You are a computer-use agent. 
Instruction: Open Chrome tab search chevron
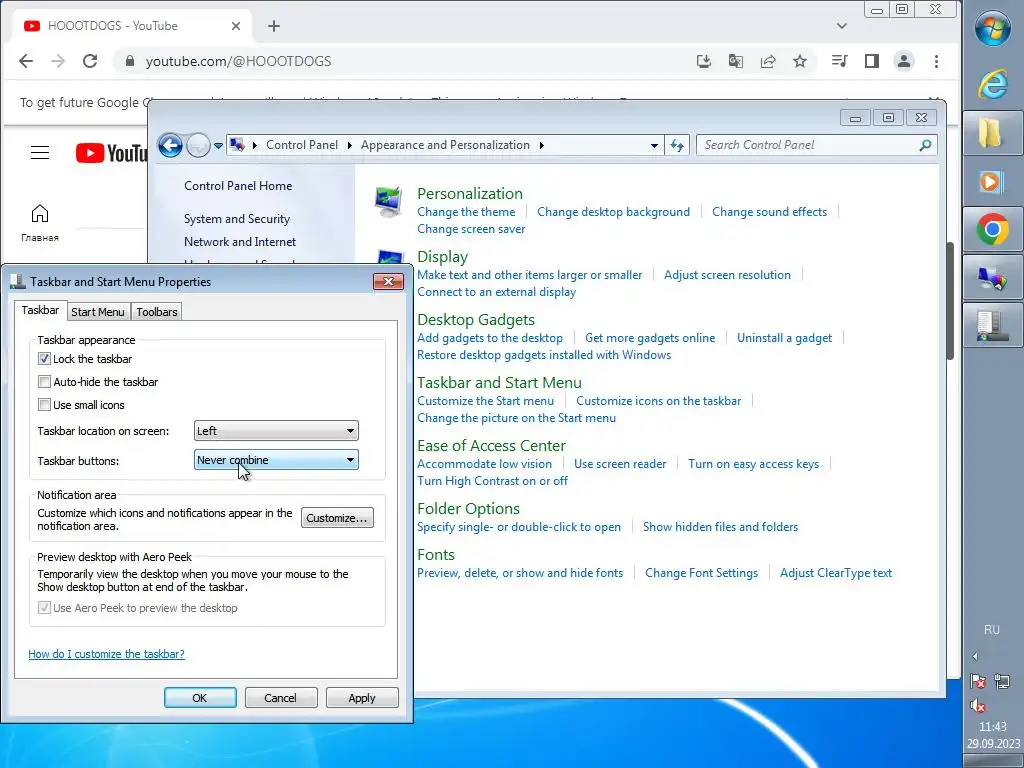[842, 26]
